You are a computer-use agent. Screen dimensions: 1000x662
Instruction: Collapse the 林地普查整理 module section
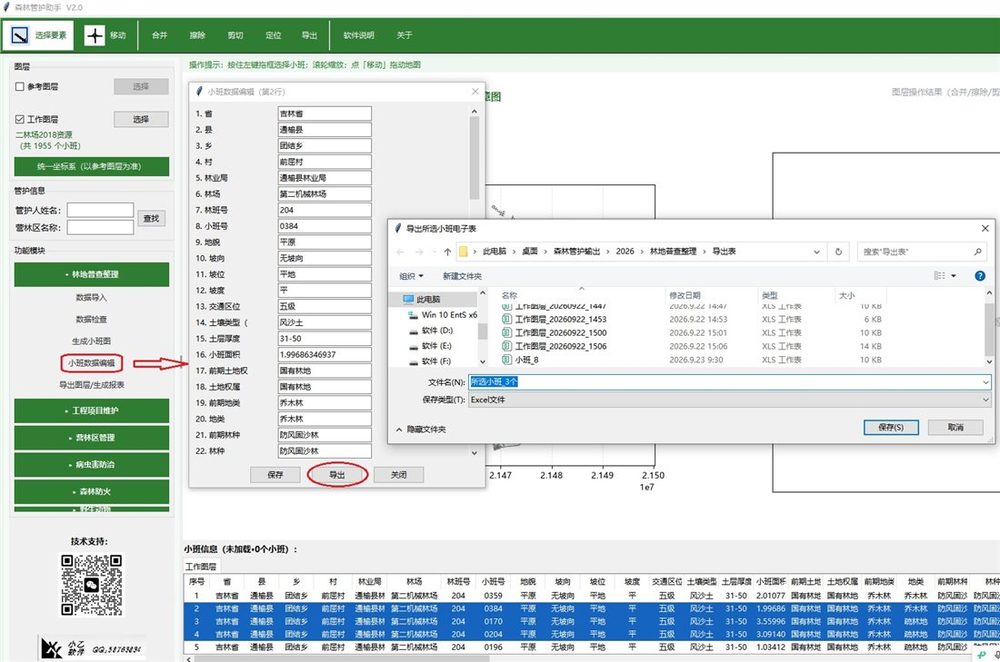coord(92,274)
